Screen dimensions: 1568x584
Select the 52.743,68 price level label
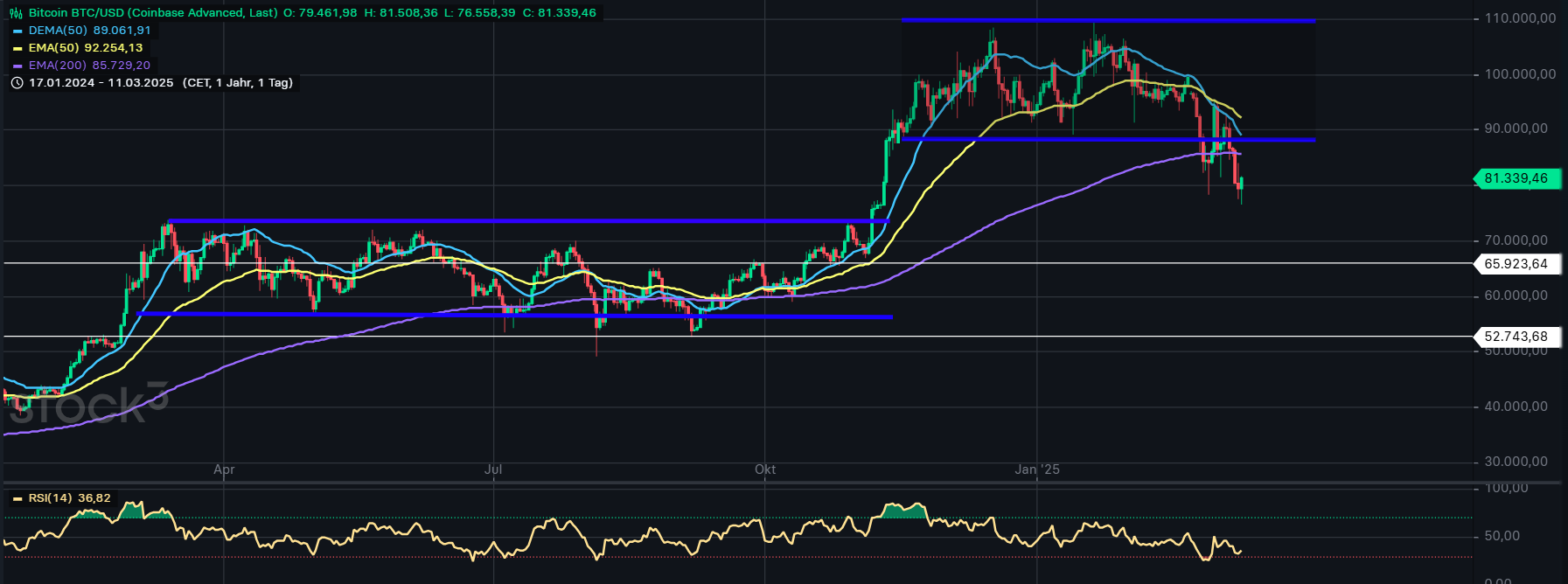(1516, 337)
